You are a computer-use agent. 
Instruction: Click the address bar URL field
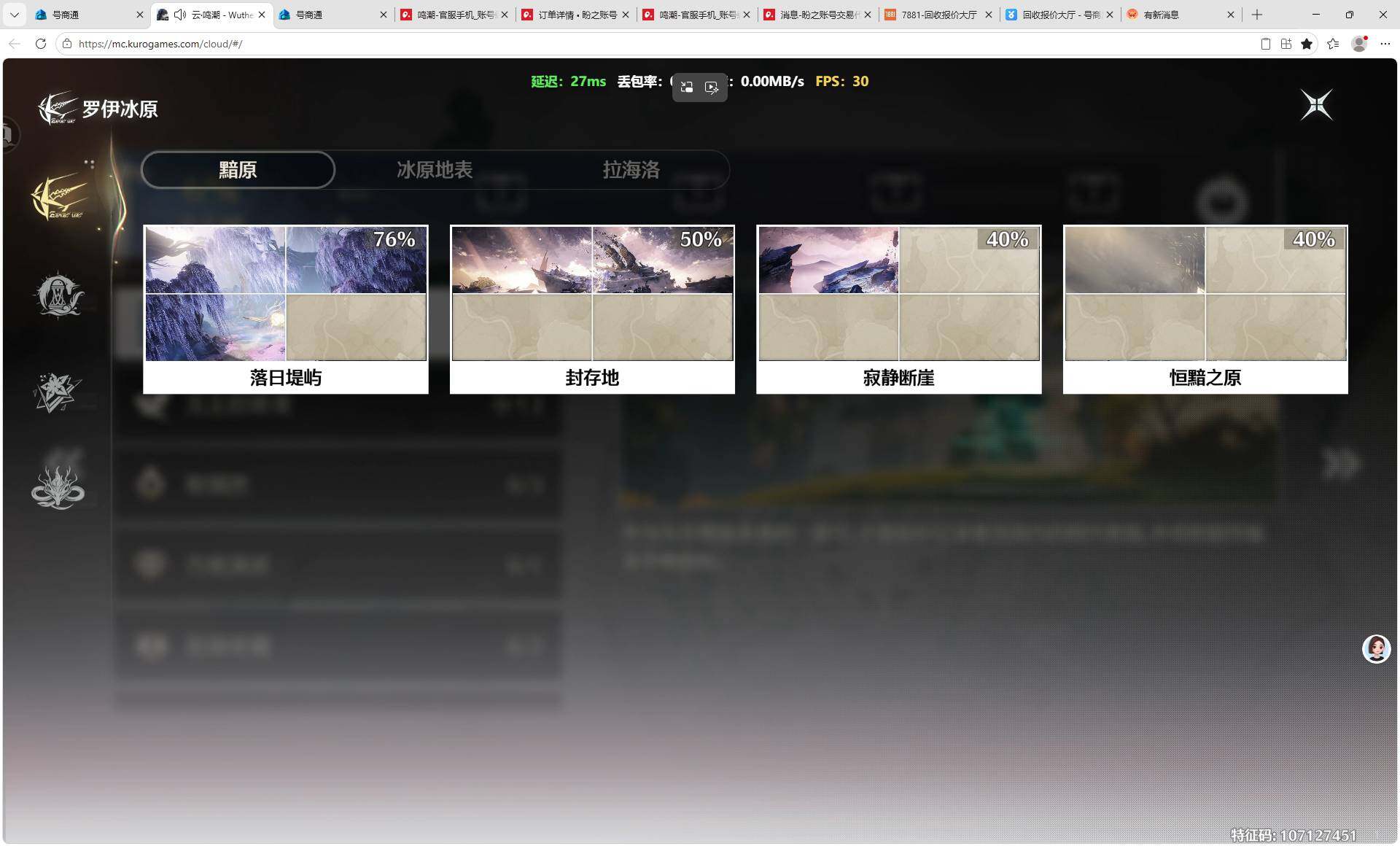coord(656,44)
